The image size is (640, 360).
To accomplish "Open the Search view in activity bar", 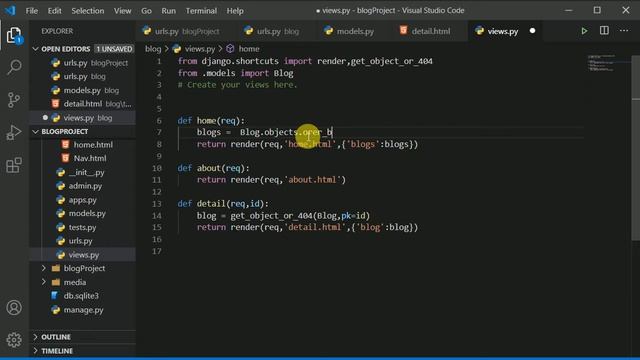I will pyautogui.click(x=14, y=67).
